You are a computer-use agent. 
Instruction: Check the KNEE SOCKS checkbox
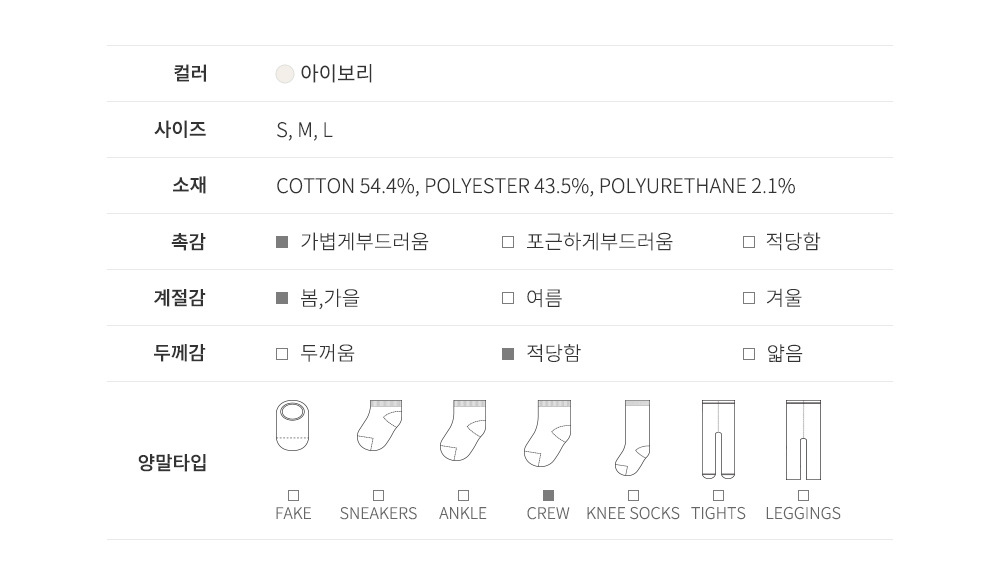[x=633, y=495]
